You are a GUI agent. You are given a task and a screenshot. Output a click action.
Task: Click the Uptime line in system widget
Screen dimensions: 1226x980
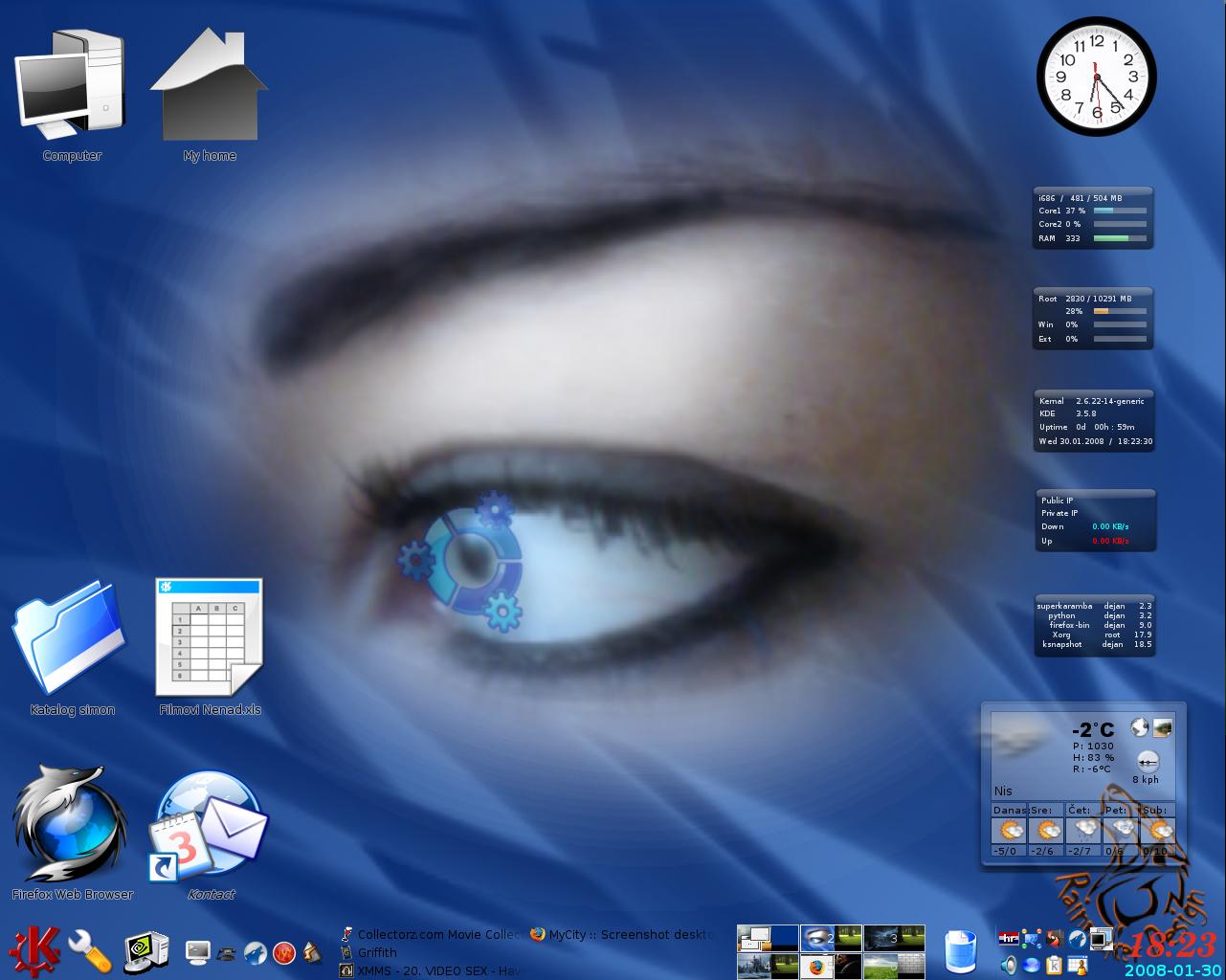coord(1087,427)
